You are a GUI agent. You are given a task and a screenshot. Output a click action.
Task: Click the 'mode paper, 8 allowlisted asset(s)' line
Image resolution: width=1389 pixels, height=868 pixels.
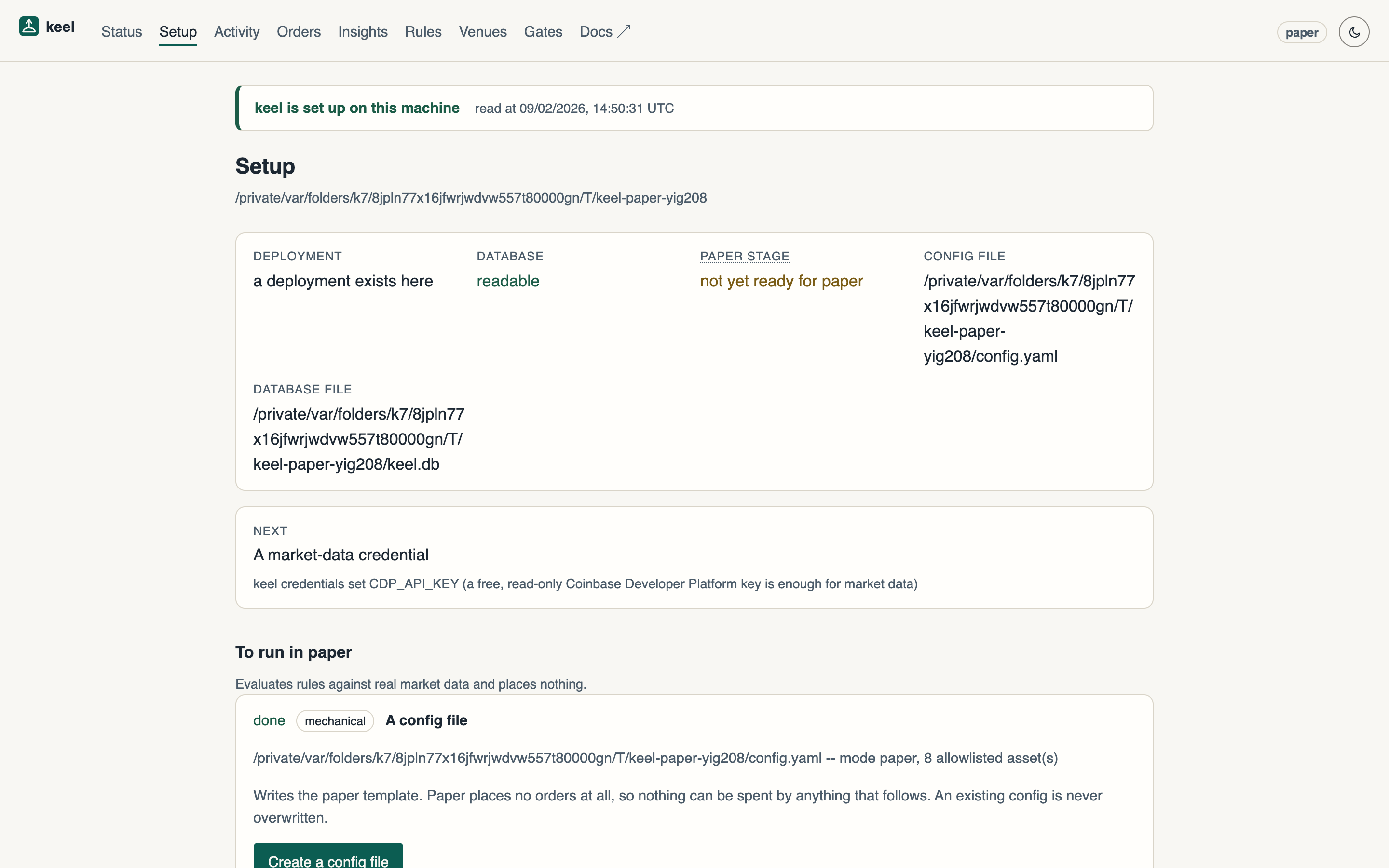[655, 759]
